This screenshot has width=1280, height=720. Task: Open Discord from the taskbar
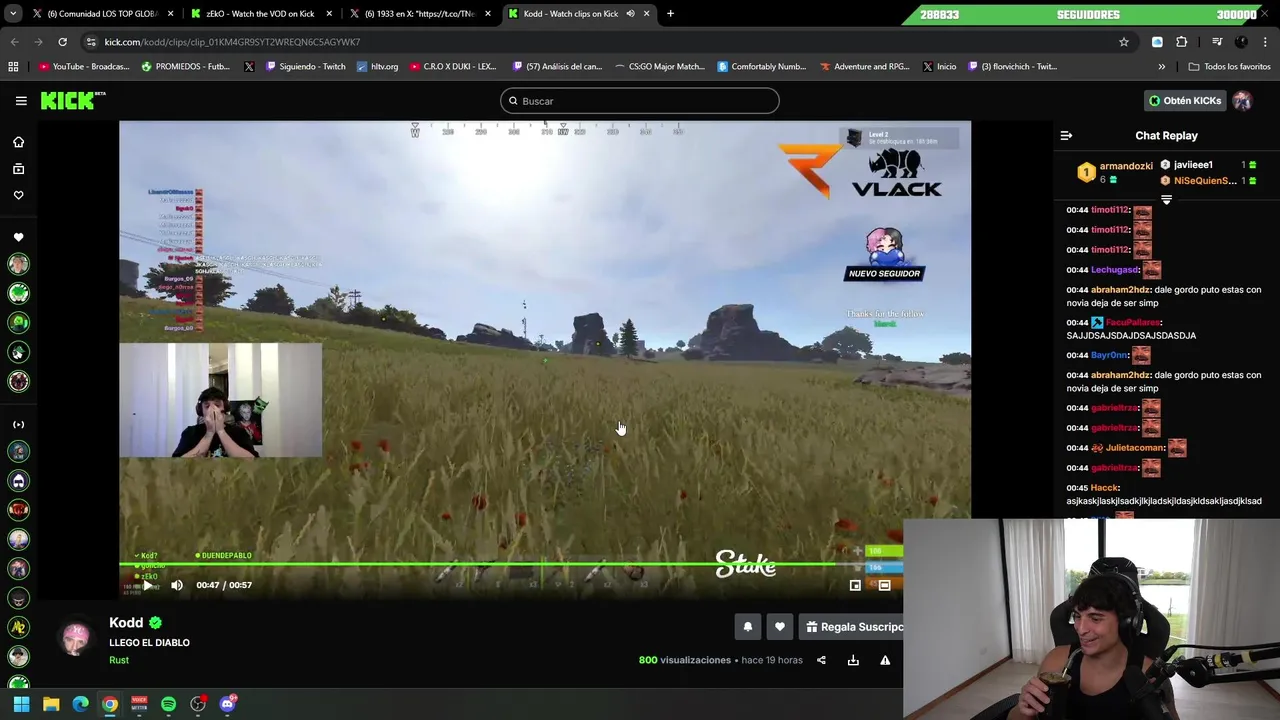click(x=227, y=704)
